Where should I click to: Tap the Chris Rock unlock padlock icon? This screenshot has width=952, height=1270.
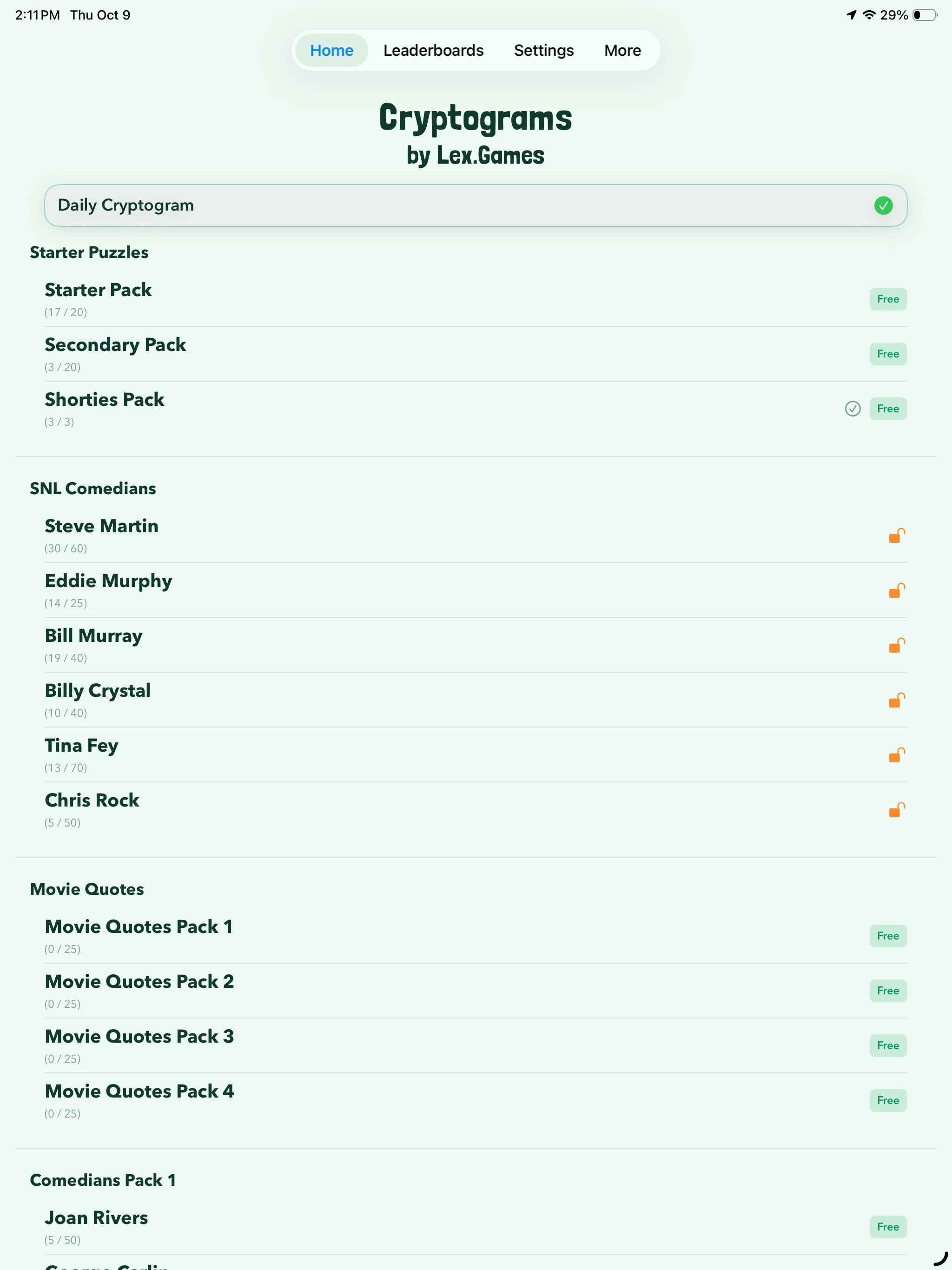pos(897,809)
